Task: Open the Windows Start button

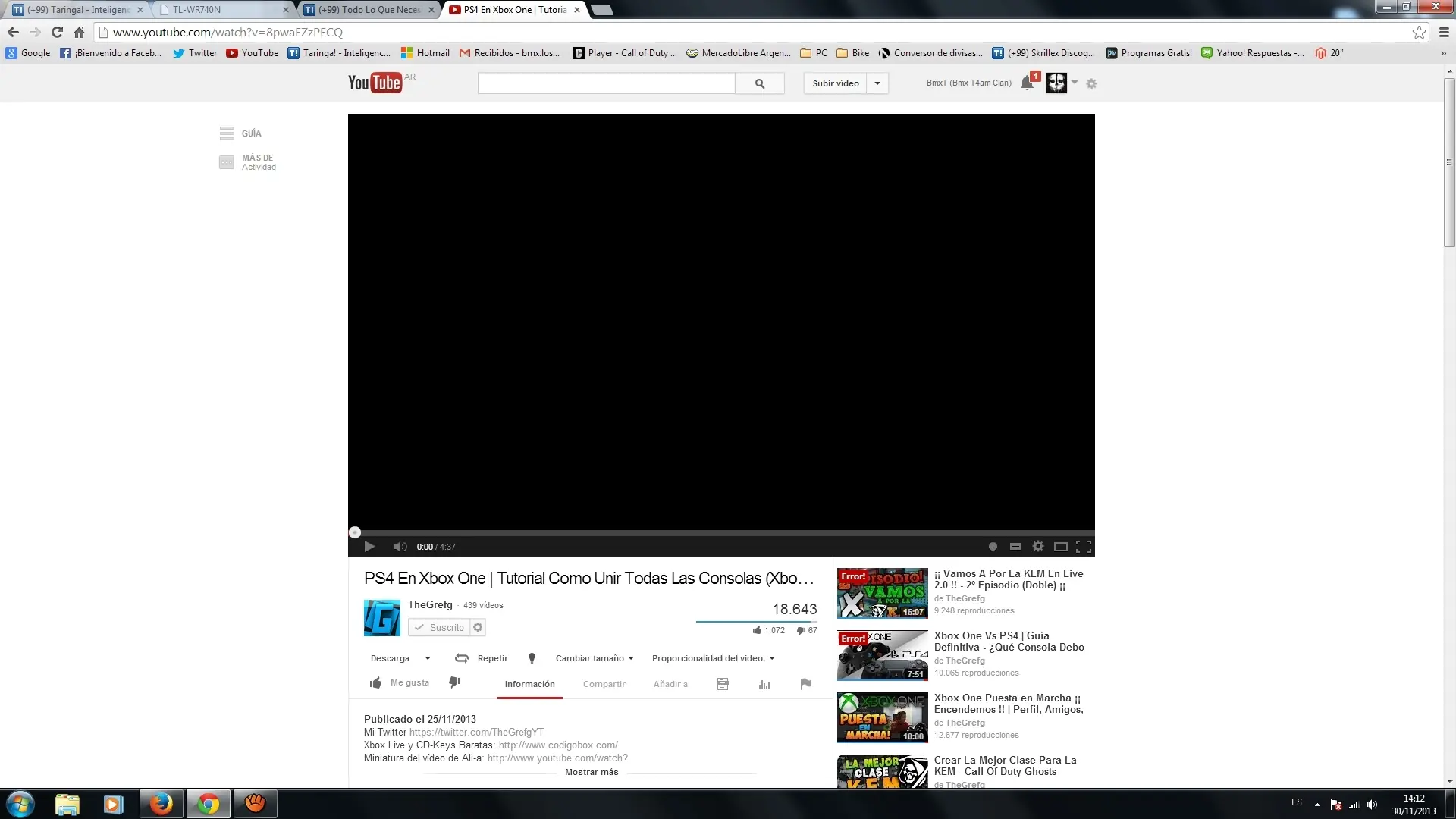Action: click(20, 804)
